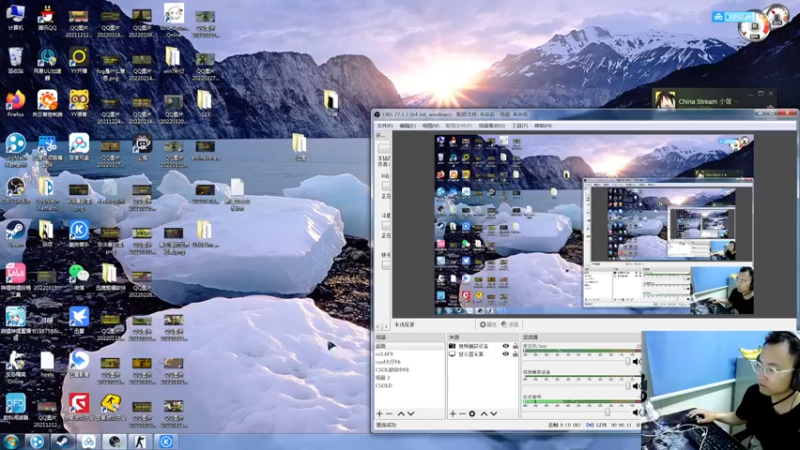Select the Steam desktop shortcut

tap(16, 234)
